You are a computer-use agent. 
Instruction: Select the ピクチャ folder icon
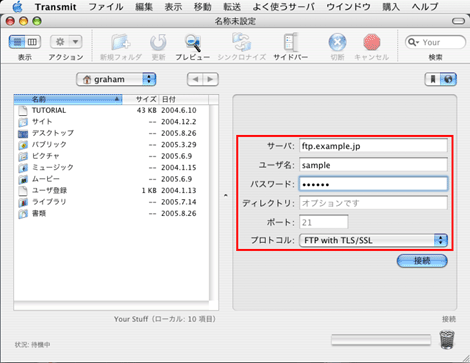click(x=23, y=156)
